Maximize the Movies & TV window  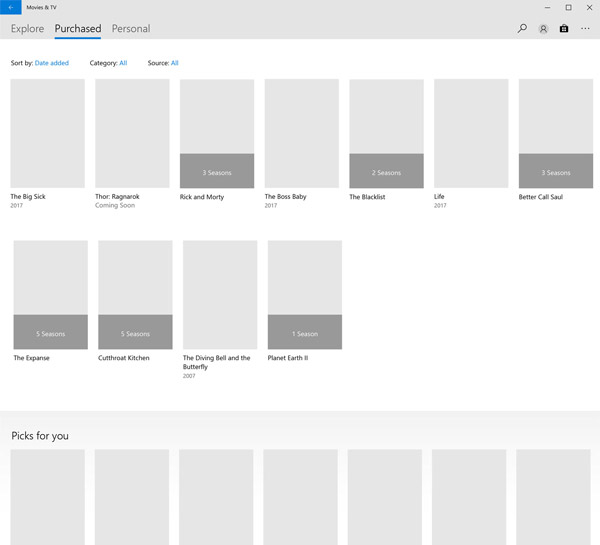pos(569,7)
